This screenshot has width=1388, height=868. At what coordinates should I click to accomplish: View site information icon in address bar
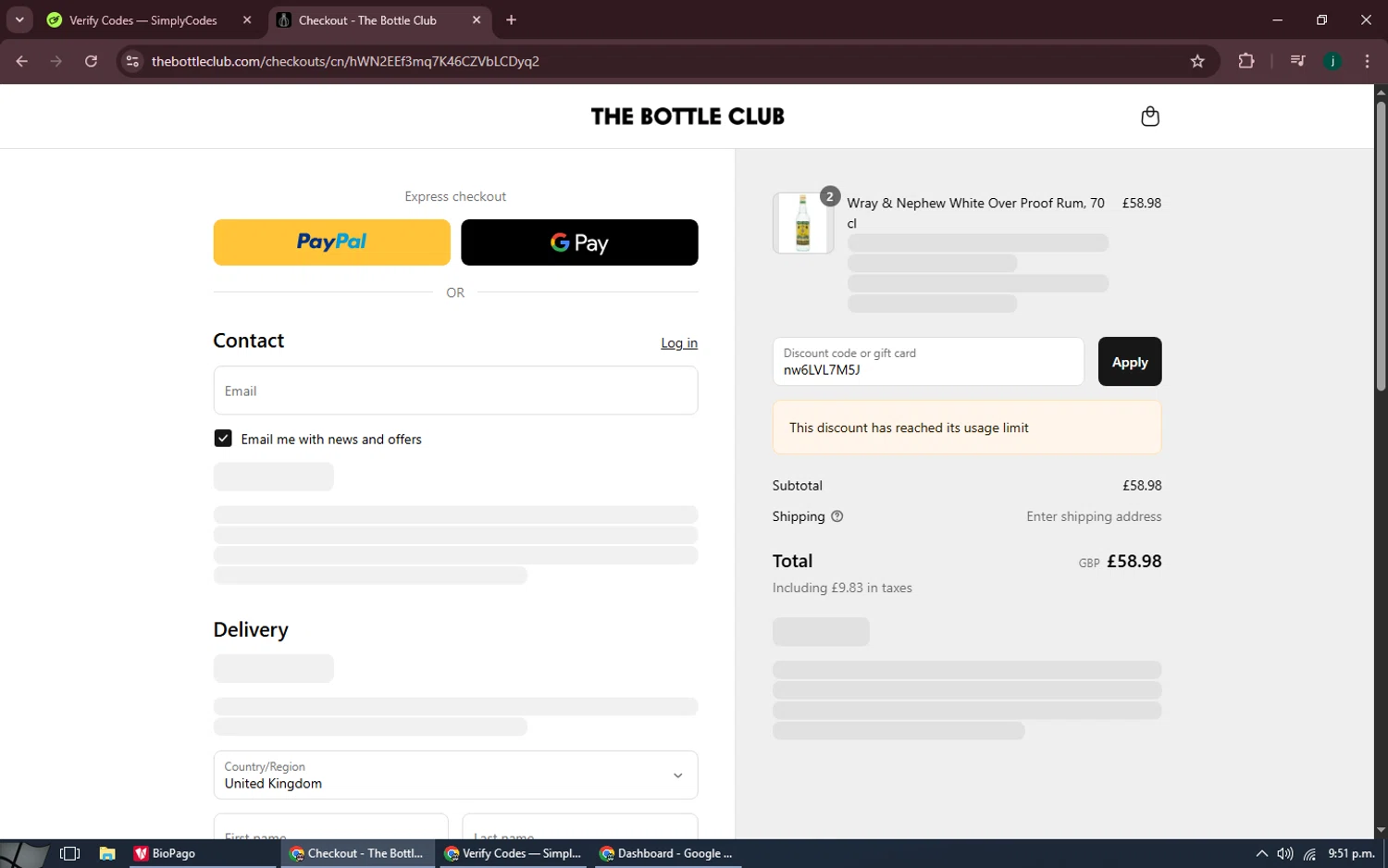point(132,61)
